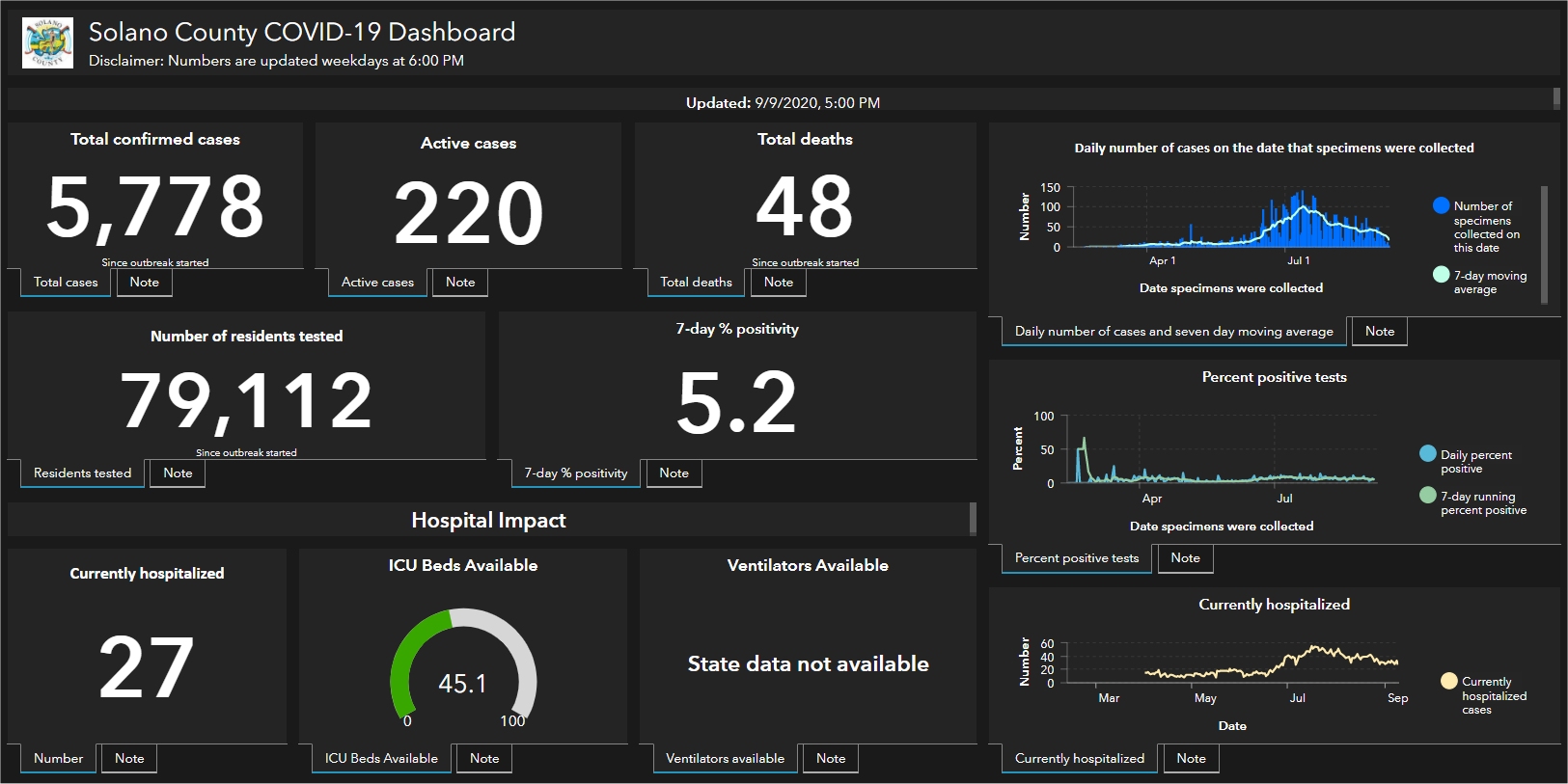Select Percent positive tests tab

(x=1076, y=558)
